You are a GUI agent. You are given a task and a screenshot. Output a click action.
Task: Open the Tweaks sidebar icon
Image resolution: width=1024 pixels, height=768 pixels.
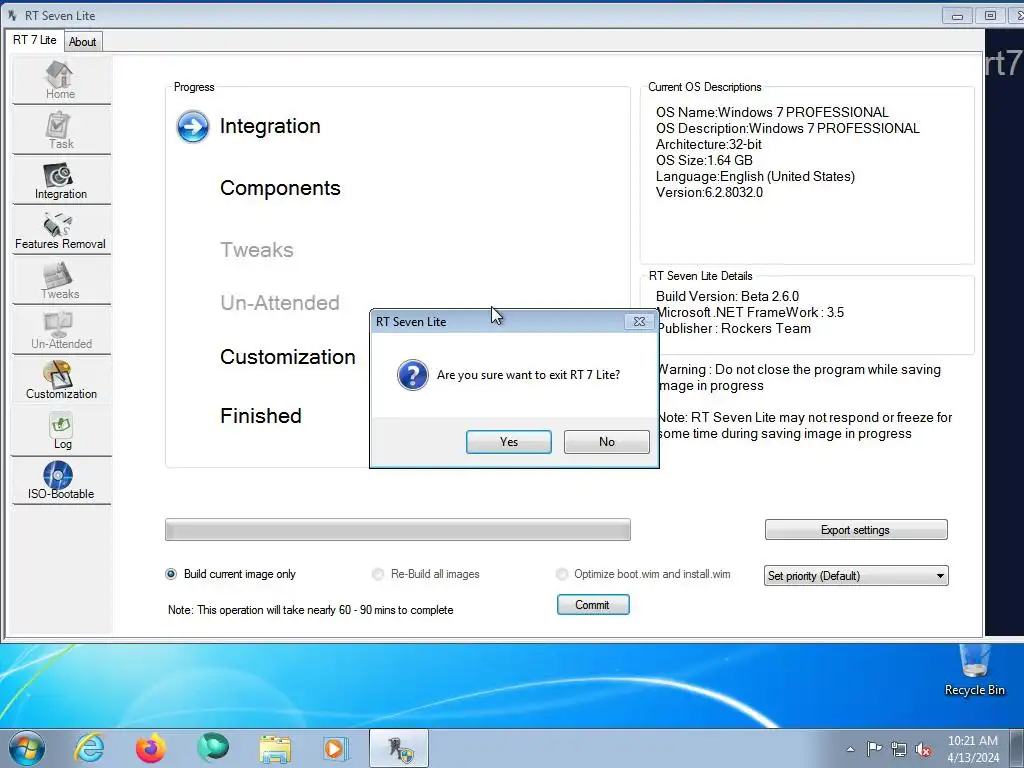point(60,280)
